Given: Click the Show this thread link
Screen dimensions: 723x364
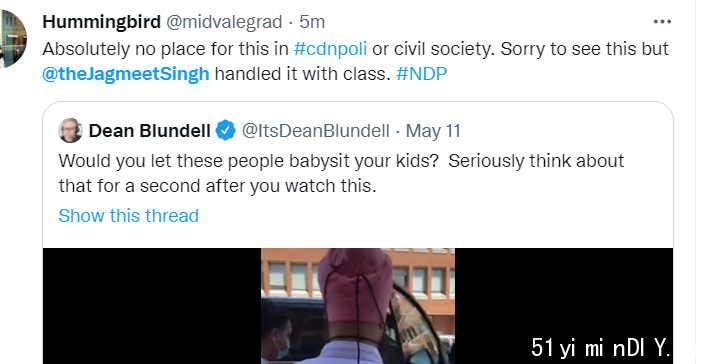Looking at the screenshot, I should point(129,215).
